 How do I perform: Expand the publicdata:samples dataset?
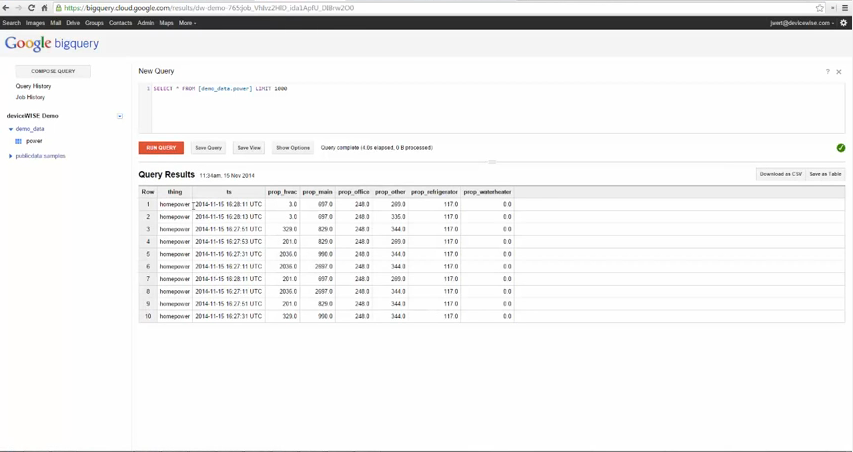[11, 156]
